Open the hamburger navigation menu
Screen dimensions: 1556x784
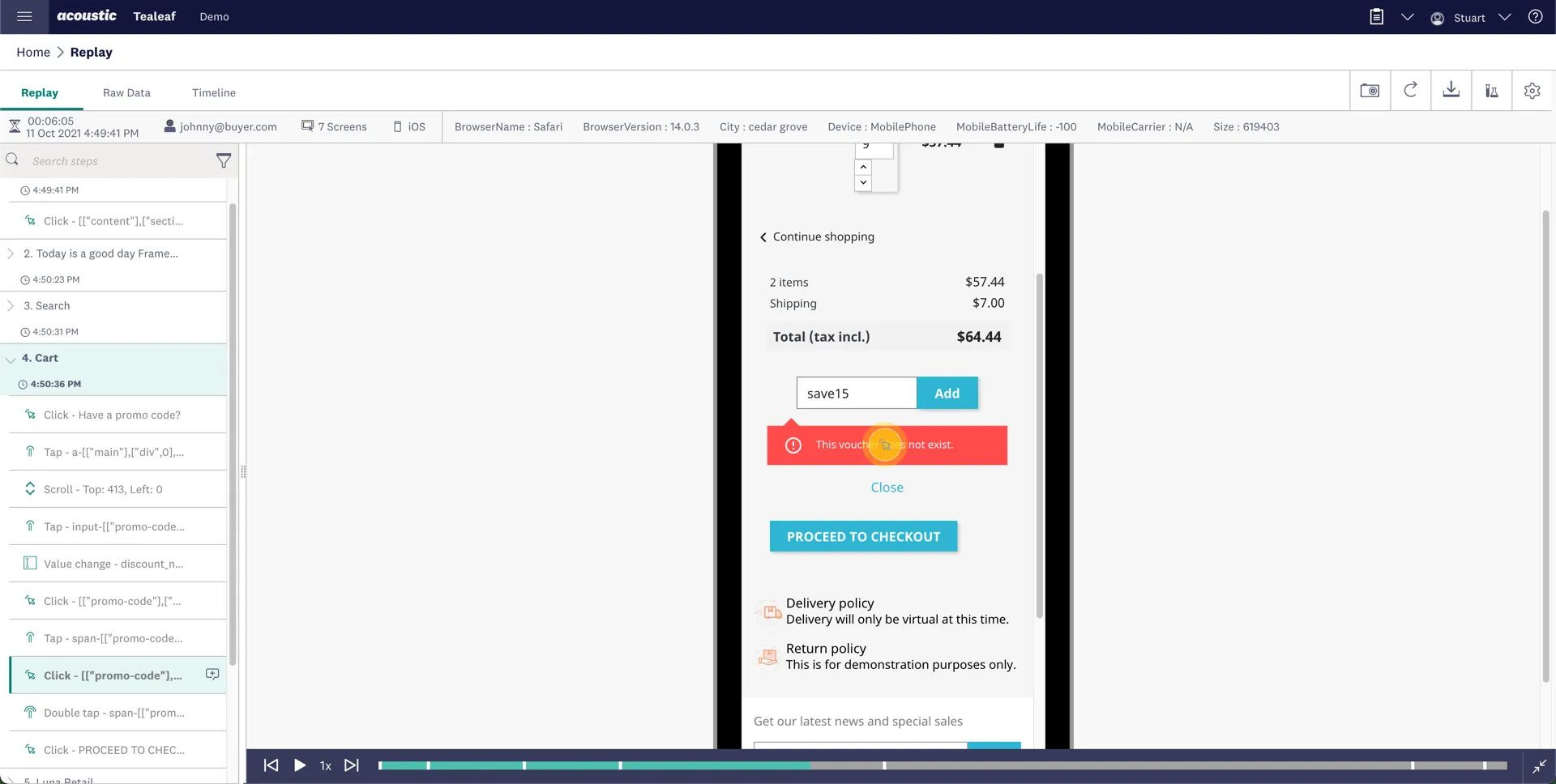[x=24, y=16]
